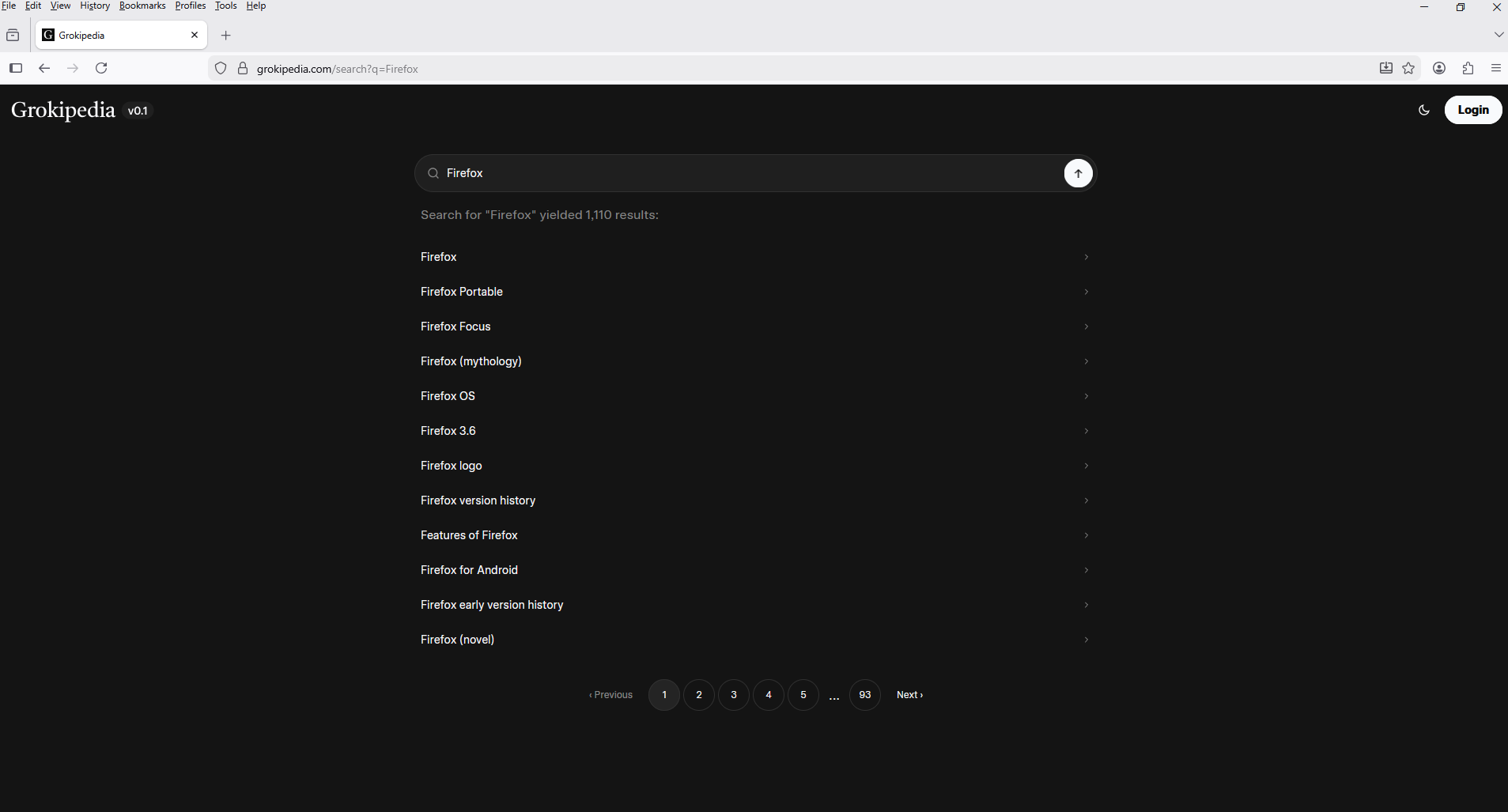Go to results page 3
This screenshot has width=1508, height=812.
[734, 695]
